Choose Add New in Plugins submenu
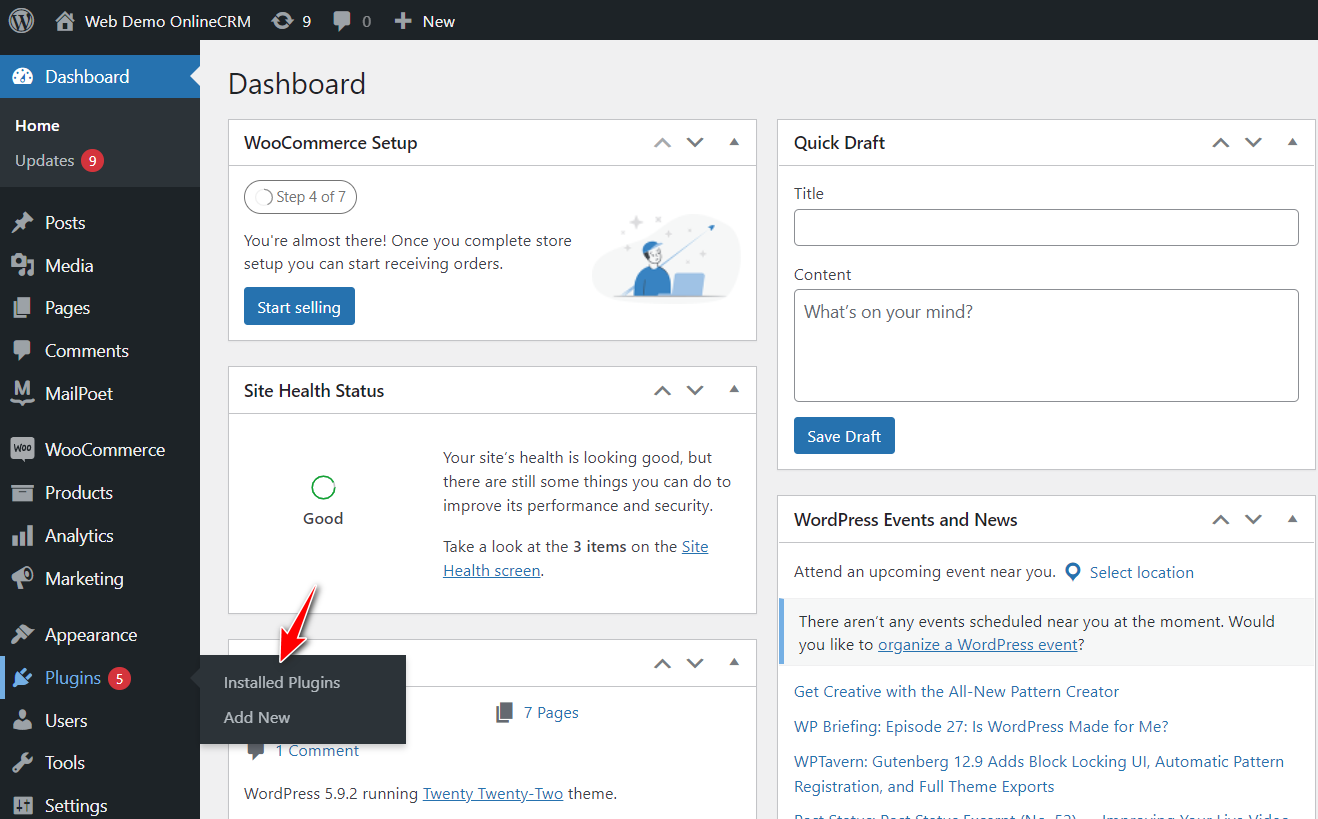Viewport: 1318px width, 819px height. click(x=257, y=718)
